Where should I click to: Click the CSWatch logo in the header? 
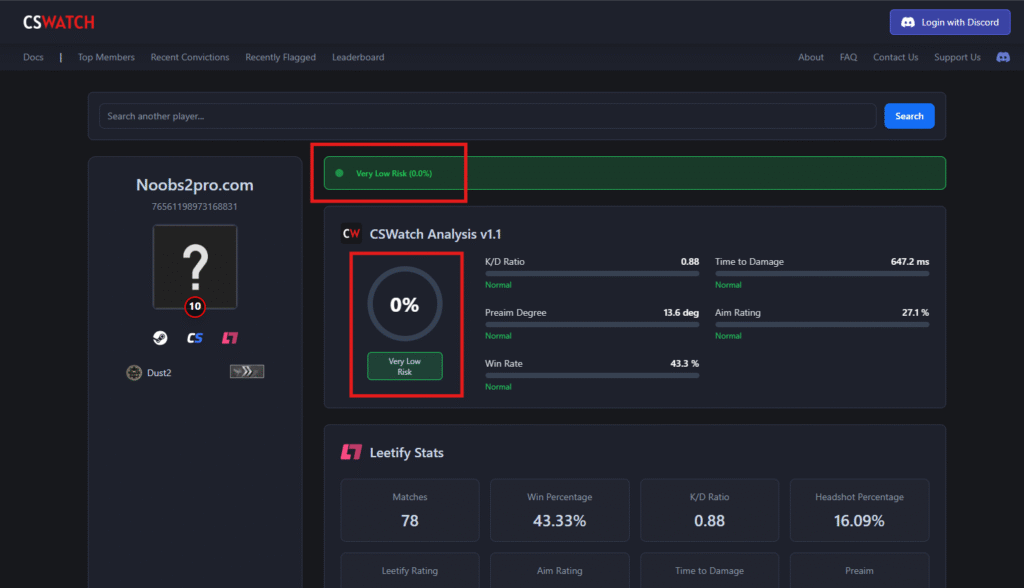point(59,22)
